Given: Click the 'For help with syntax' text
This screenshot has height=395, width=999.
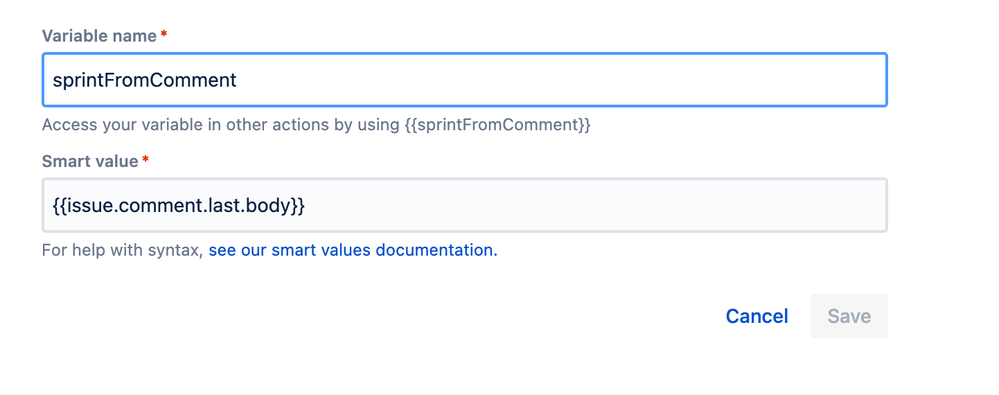Looking at the screenshot, I should tap(122, 250).
